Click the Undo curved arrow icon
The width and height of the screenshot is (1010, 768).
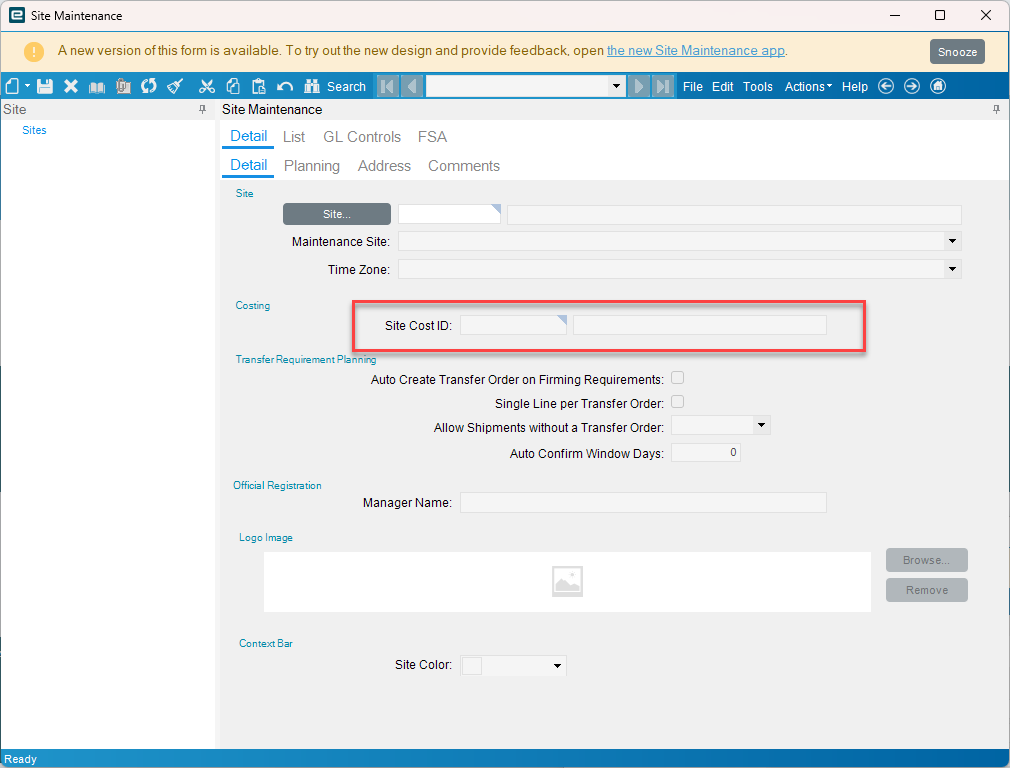coord(285,86)
